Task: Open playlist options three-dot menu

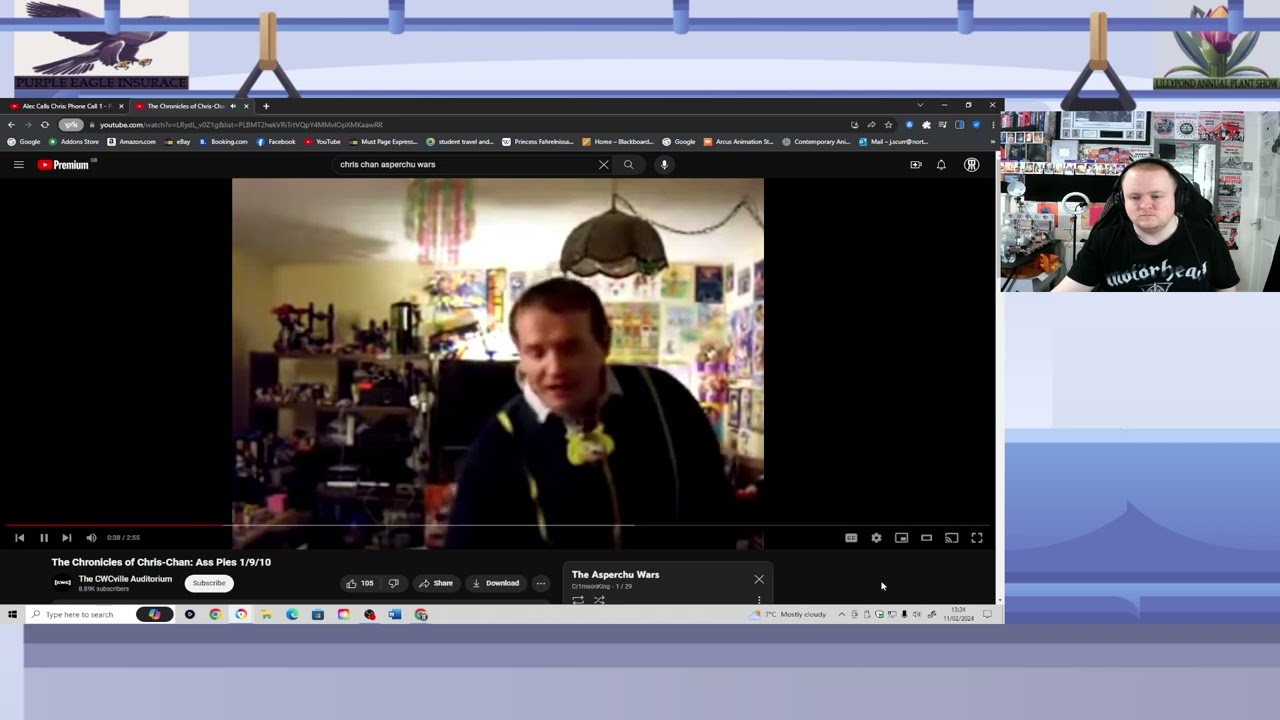Action: coord(759,600)
